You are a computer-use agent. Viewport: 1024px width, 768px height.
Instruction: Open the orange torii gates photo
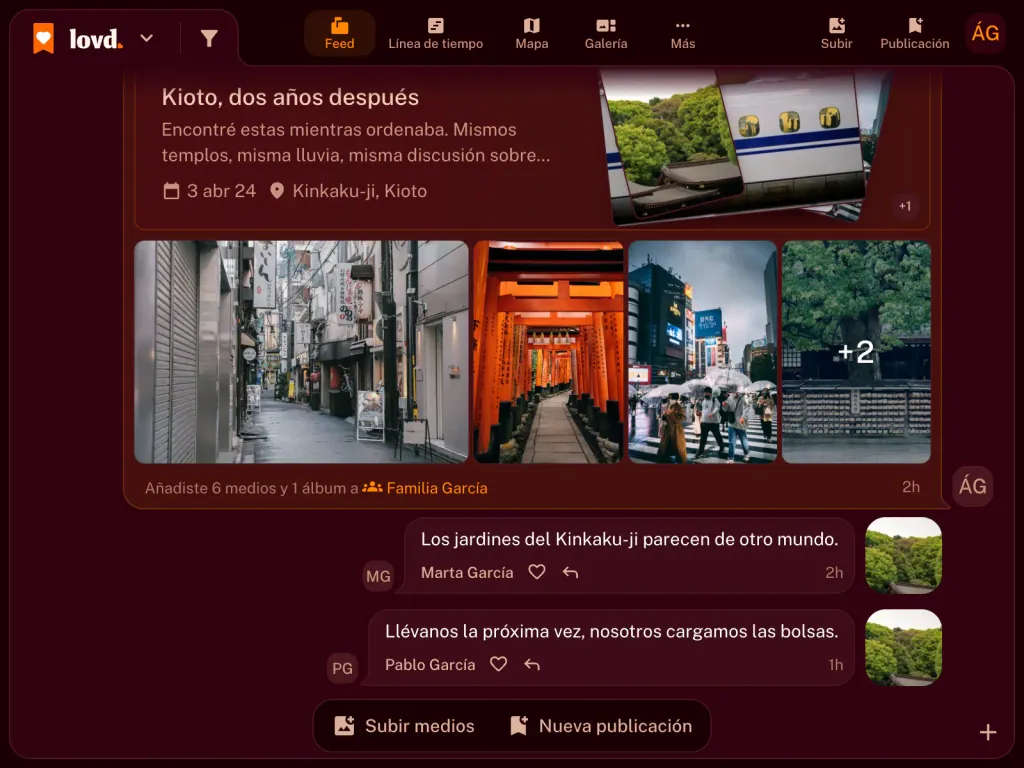(549, 352)
